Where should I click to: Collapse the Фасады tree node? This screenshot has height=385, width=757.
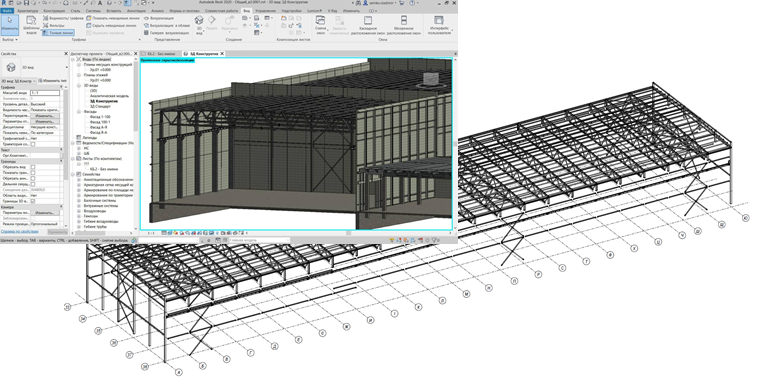tap(79, 112)
